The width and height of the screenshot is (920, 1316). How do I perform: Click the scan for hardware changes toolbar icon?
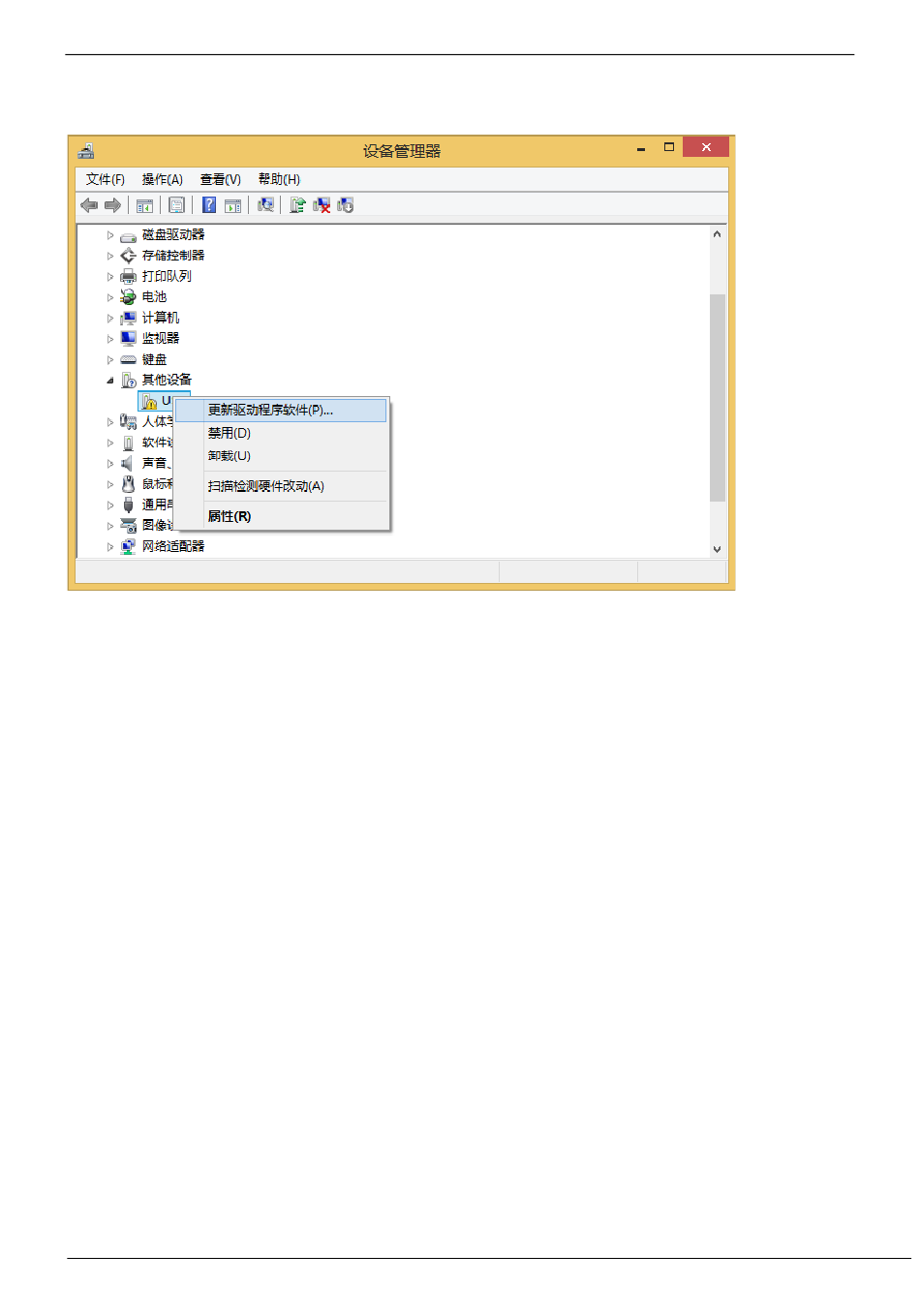point(265,205)
